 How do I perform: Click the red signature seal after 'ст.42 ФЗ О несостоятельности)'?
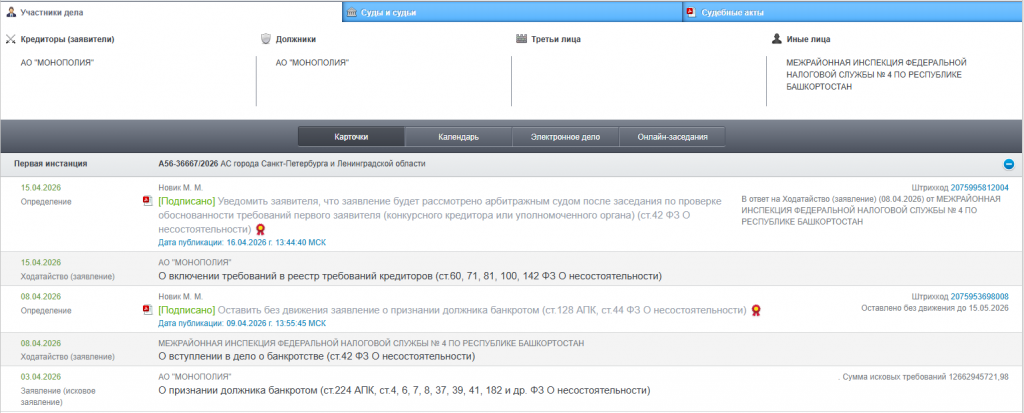coord(261,229)
